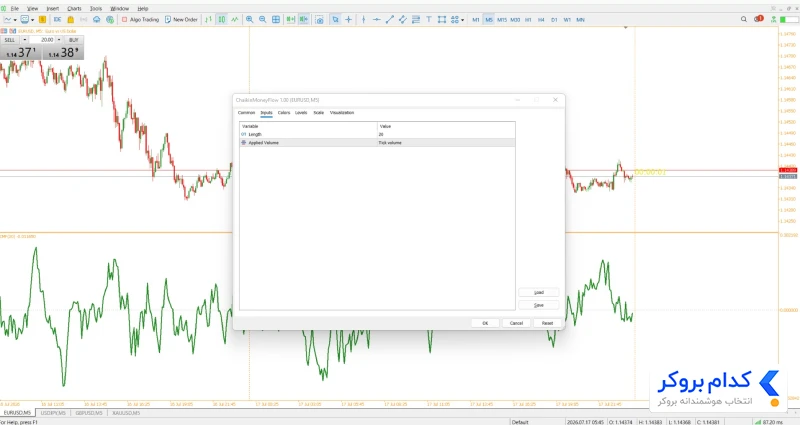
Task: Open the Charts menu
Action: [74, 9]
